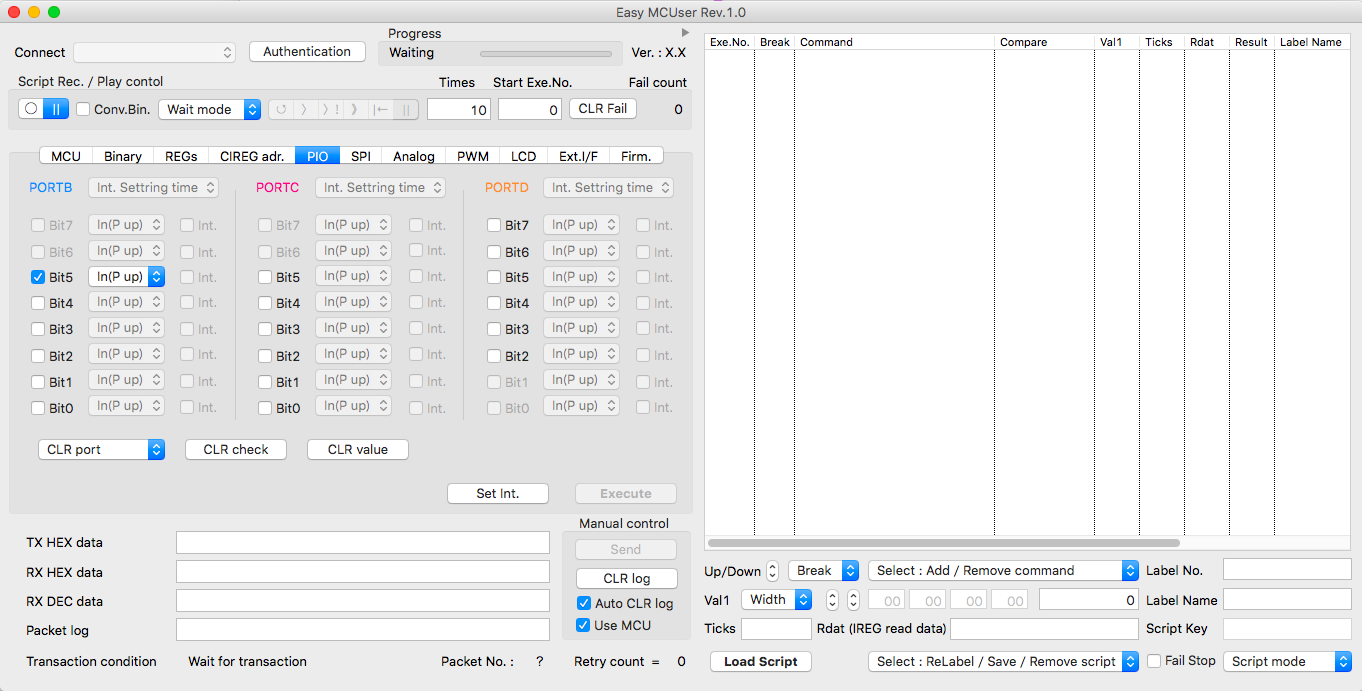Check PORTC Bit5 checkbox
This screenshot has width=1362, height=691.
point(266,277)
